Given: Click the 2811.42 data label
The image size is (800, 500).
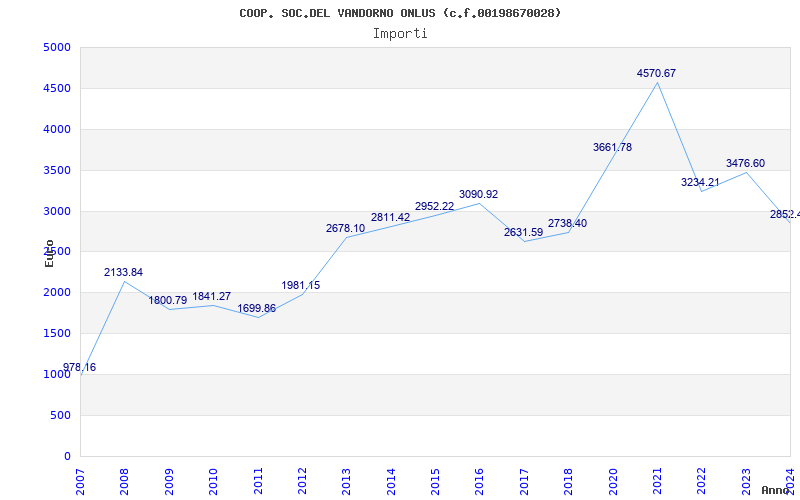Looking at the screenshot, I should tap(391, 217).
